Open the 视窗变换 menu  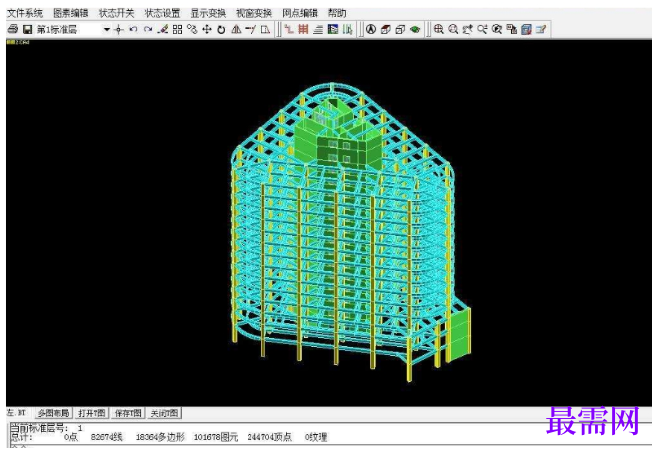[254, 13]
